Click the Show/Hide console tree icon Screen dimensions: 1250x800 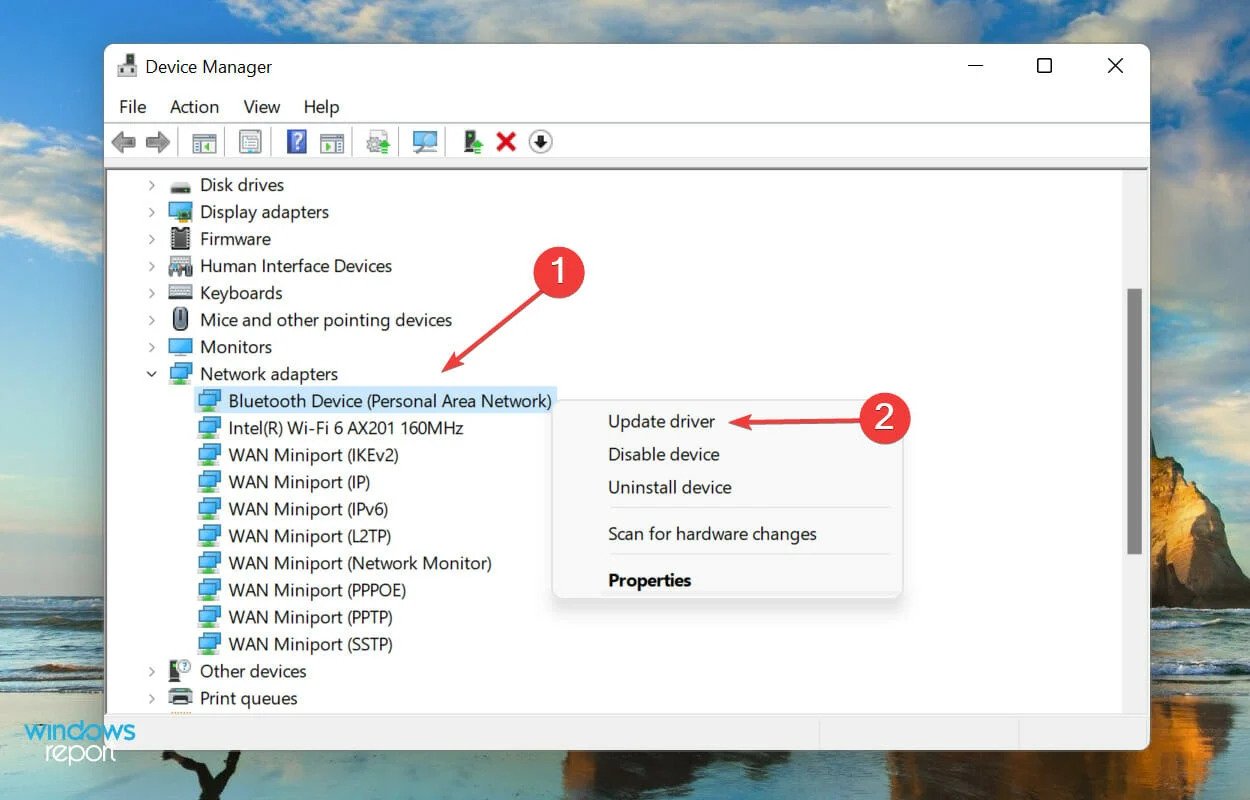204,142
